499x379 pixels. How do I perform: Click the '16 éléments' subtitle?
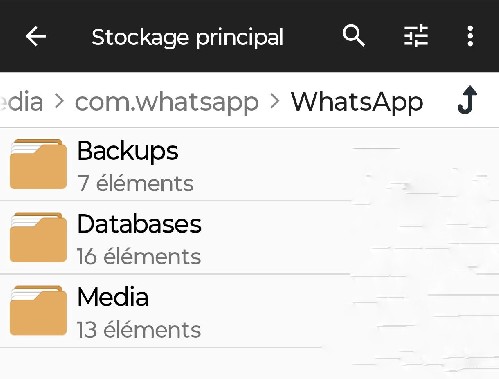(x=139, y=256)
